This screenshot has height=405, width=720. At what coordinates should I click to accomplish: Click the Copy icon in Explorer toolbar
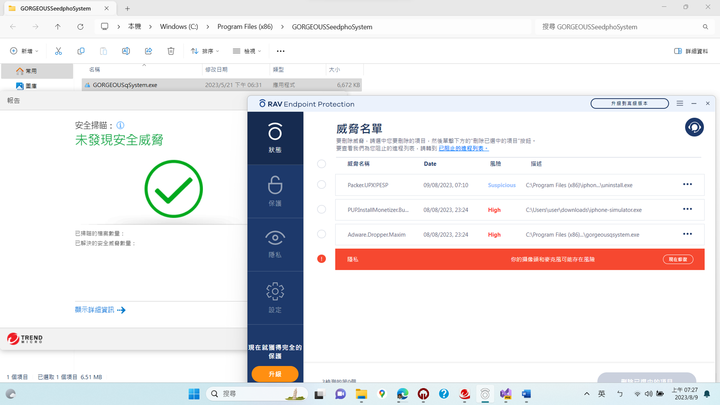click(x=81, y=51)
